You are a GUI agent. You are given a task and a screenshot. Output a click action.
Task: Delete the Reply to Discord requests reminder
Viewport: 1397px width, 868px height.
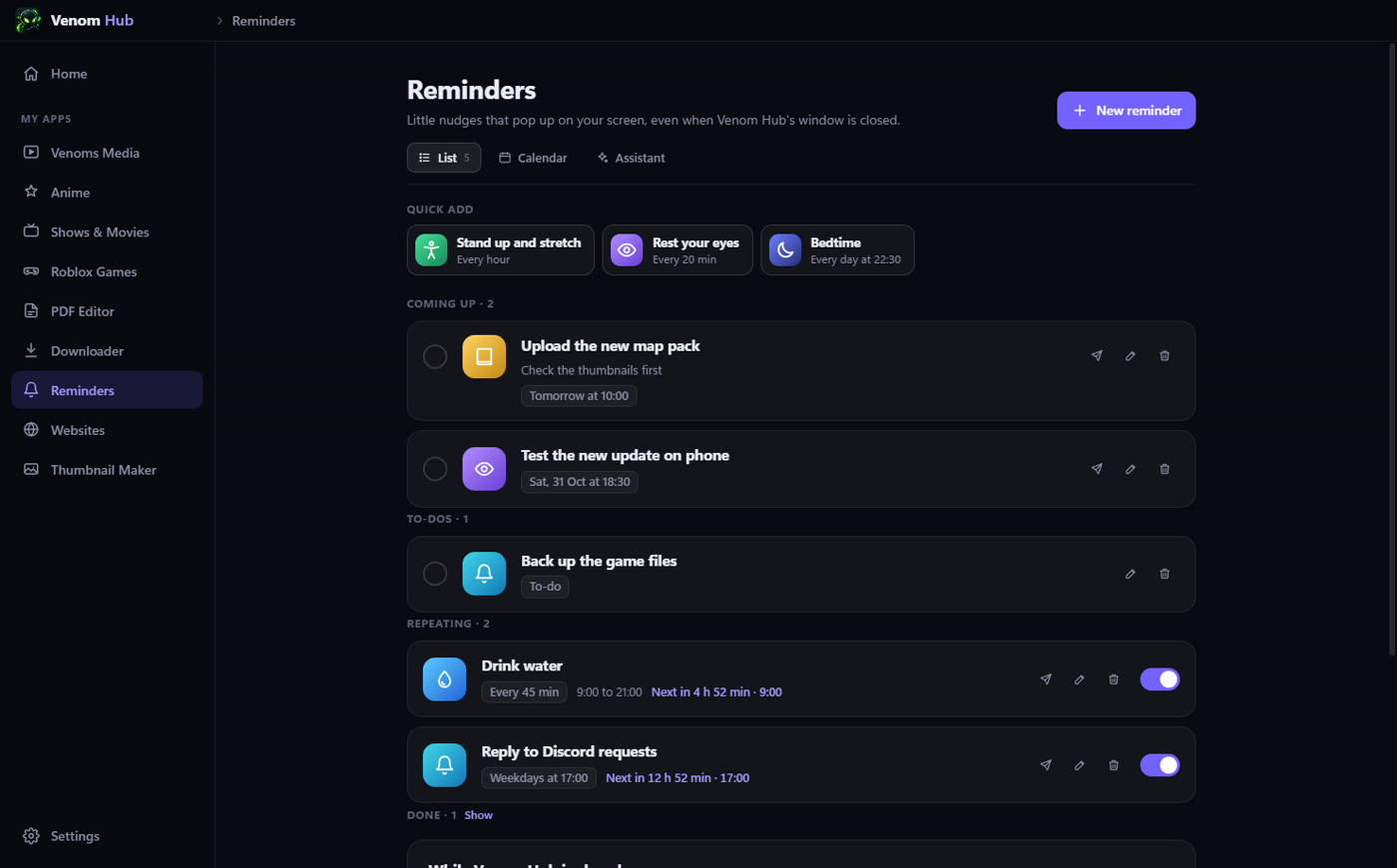tap(1114, 765)
